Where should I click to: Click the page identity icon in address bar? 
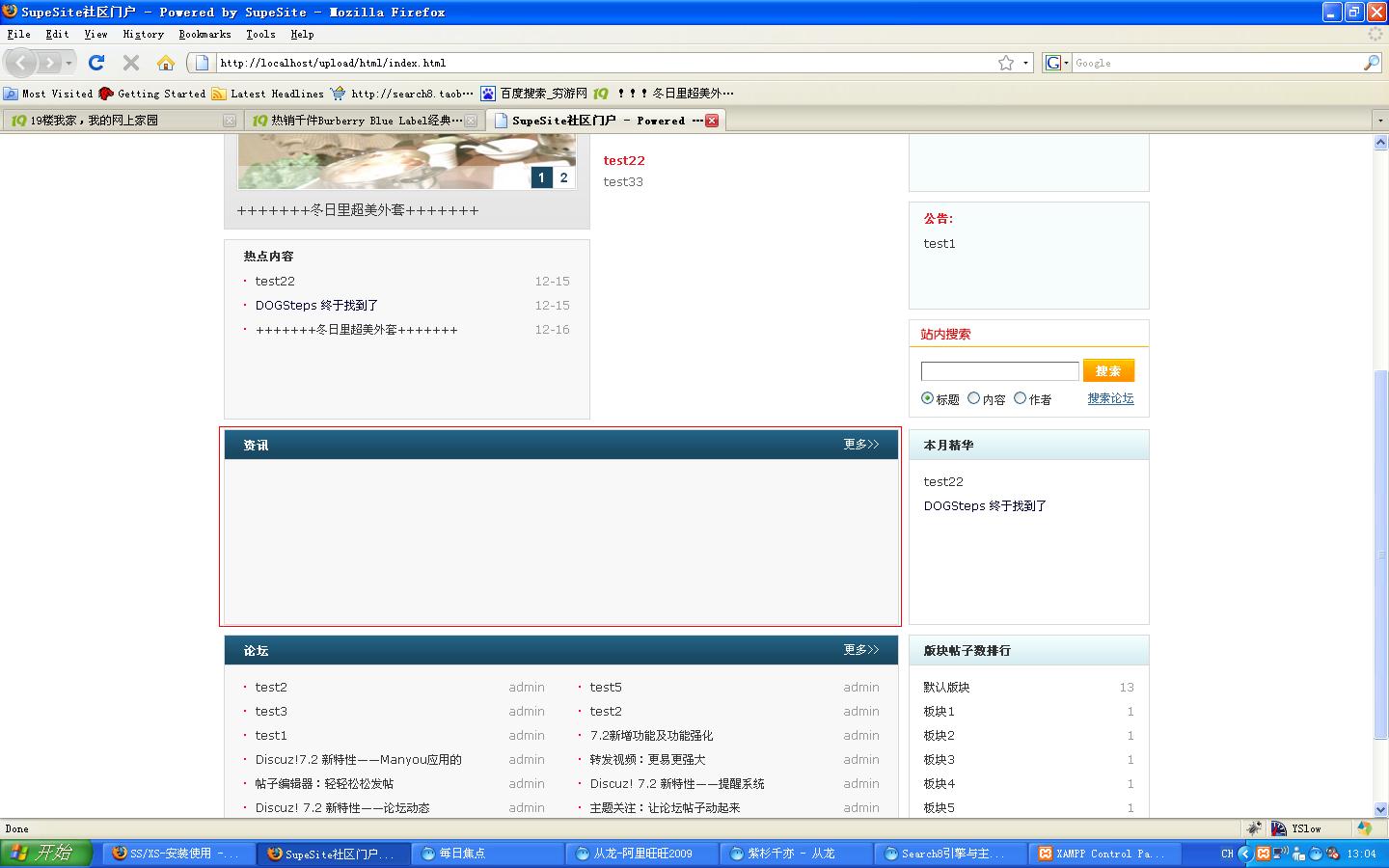coord(202,63)
